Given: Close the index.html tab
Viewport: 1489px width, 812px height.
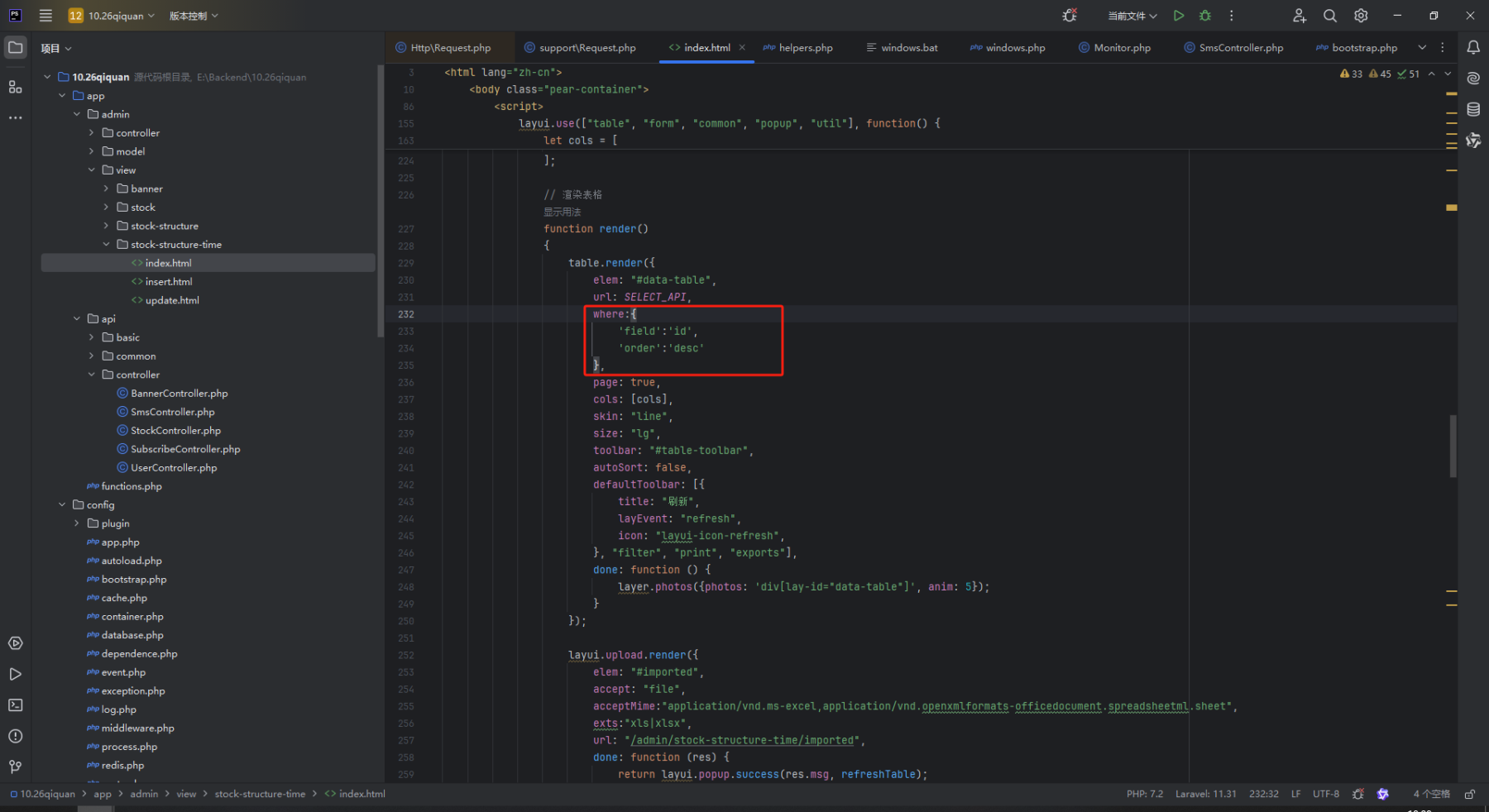Looking at the screenshot, I should coord(742,47).
